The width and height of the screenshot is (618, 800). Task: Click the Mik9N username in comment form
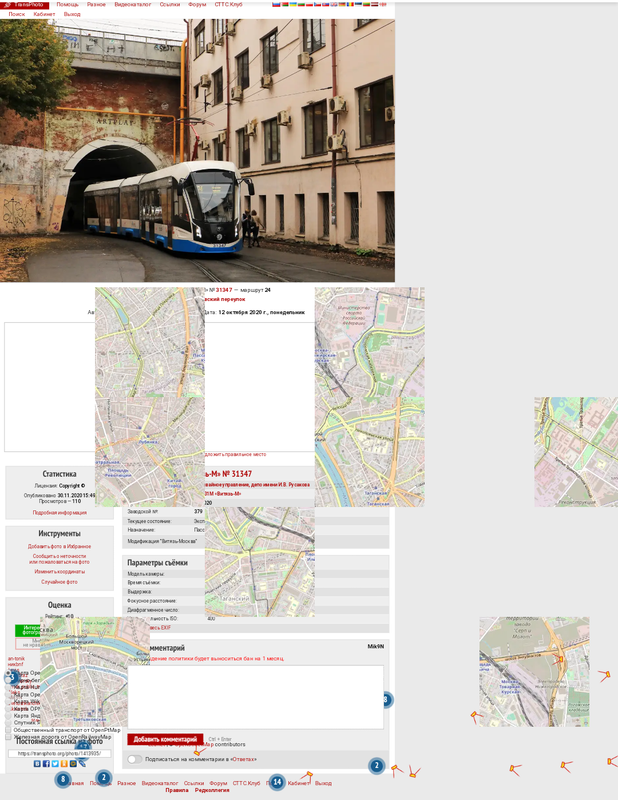tap(376, 646)
